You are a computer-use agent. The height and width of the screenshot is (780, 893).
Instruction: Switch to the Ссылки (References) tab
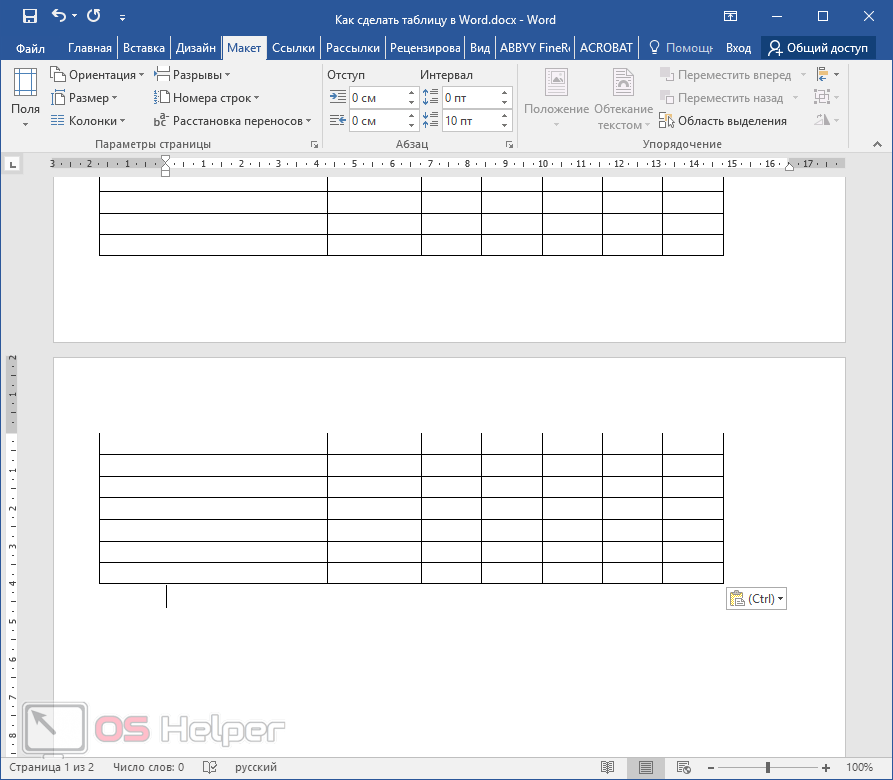[x=293, y=47]
